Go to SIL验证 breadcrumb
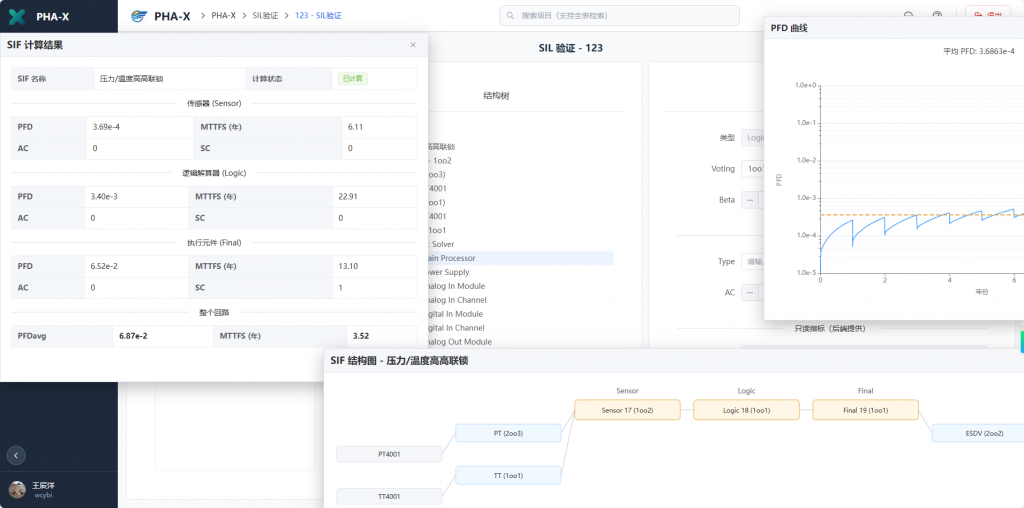 click(x=266, y=16)
